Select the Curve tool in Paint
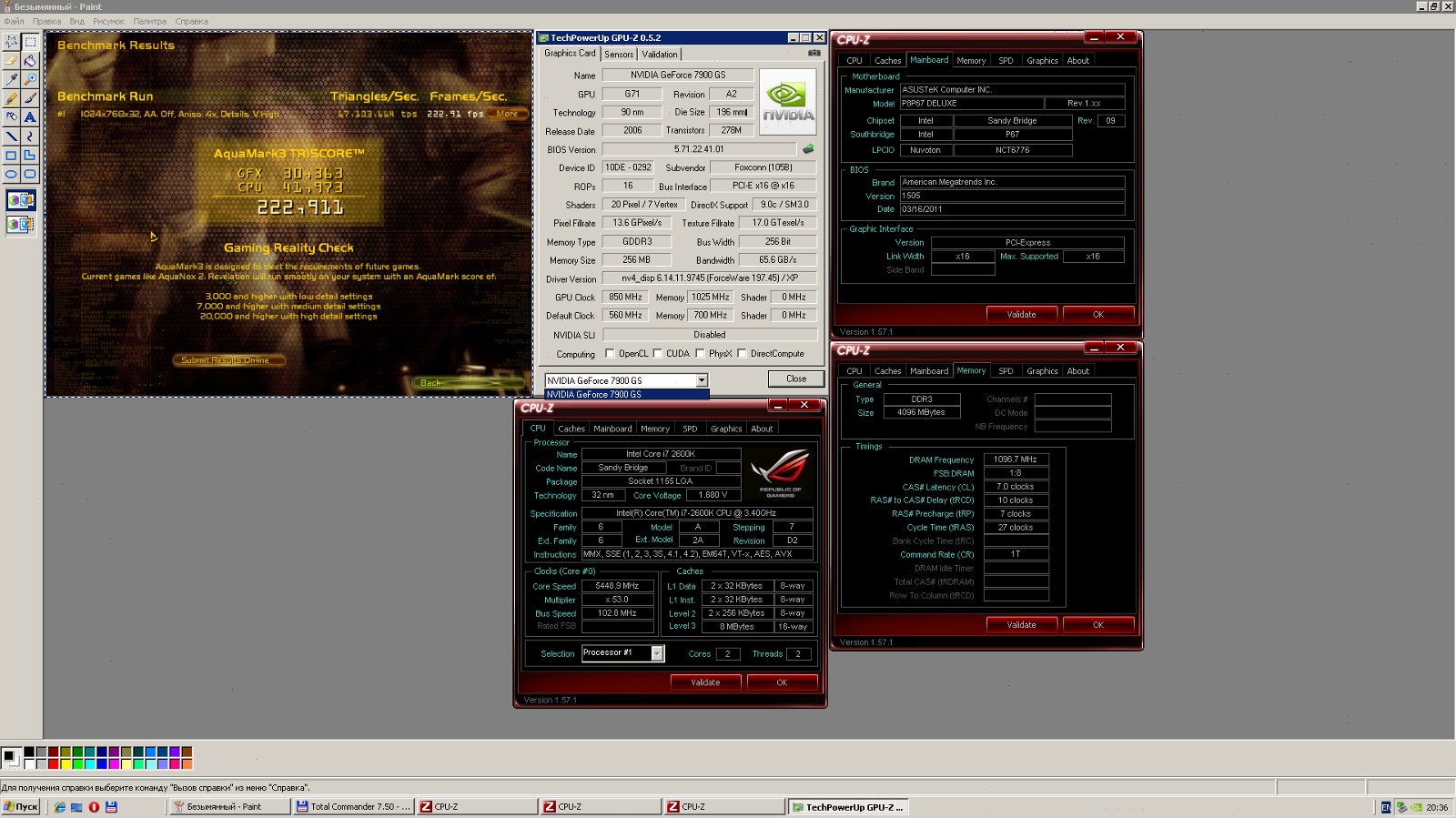This screenshot has width=1456, height=818. point(30,136)
